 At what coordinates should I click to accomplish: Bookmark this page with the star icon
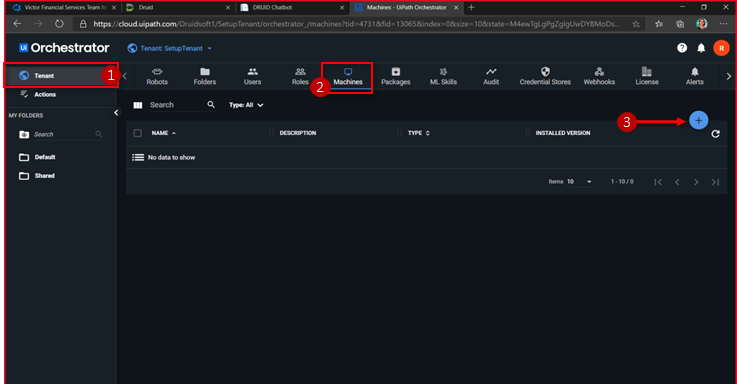636,24
